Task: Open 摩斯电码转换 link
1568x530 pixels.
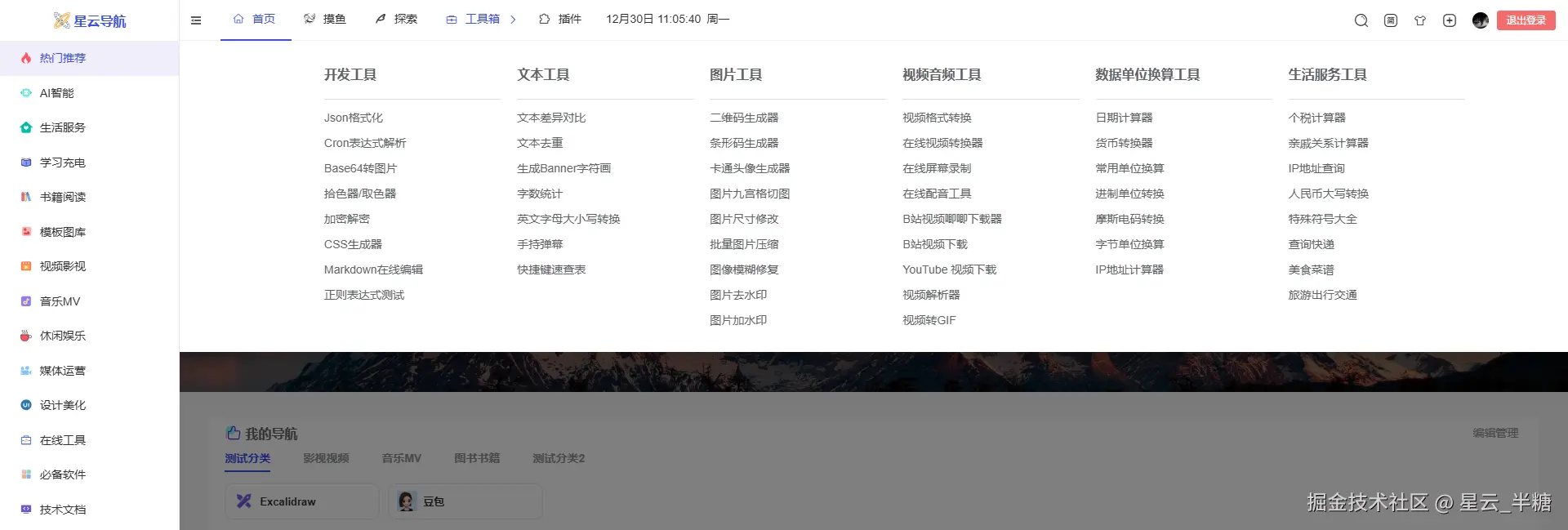Action: pos(1129,220)
